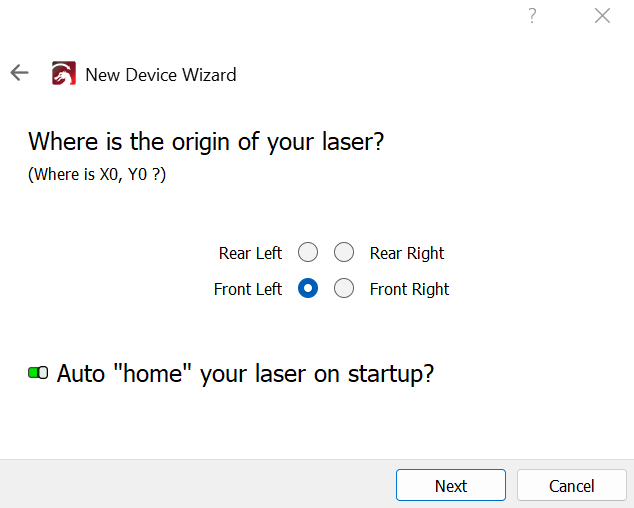Click the empty footer bar left of Next
The height and width of the screenshot is (508, 634).
coord(200,485)
